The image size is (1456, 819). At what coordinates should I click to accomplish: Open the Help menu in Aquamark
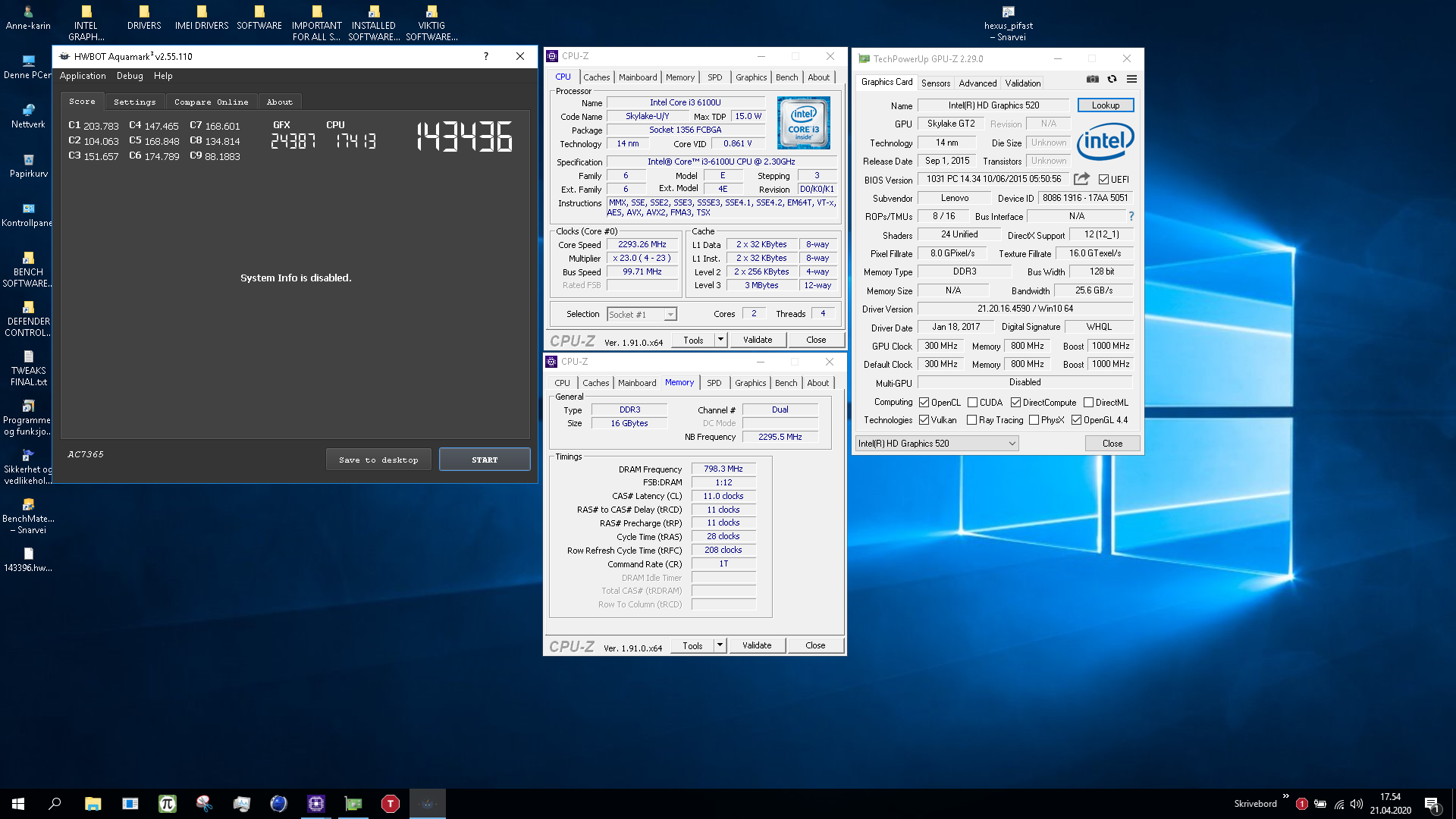click(x=163, y=76)
